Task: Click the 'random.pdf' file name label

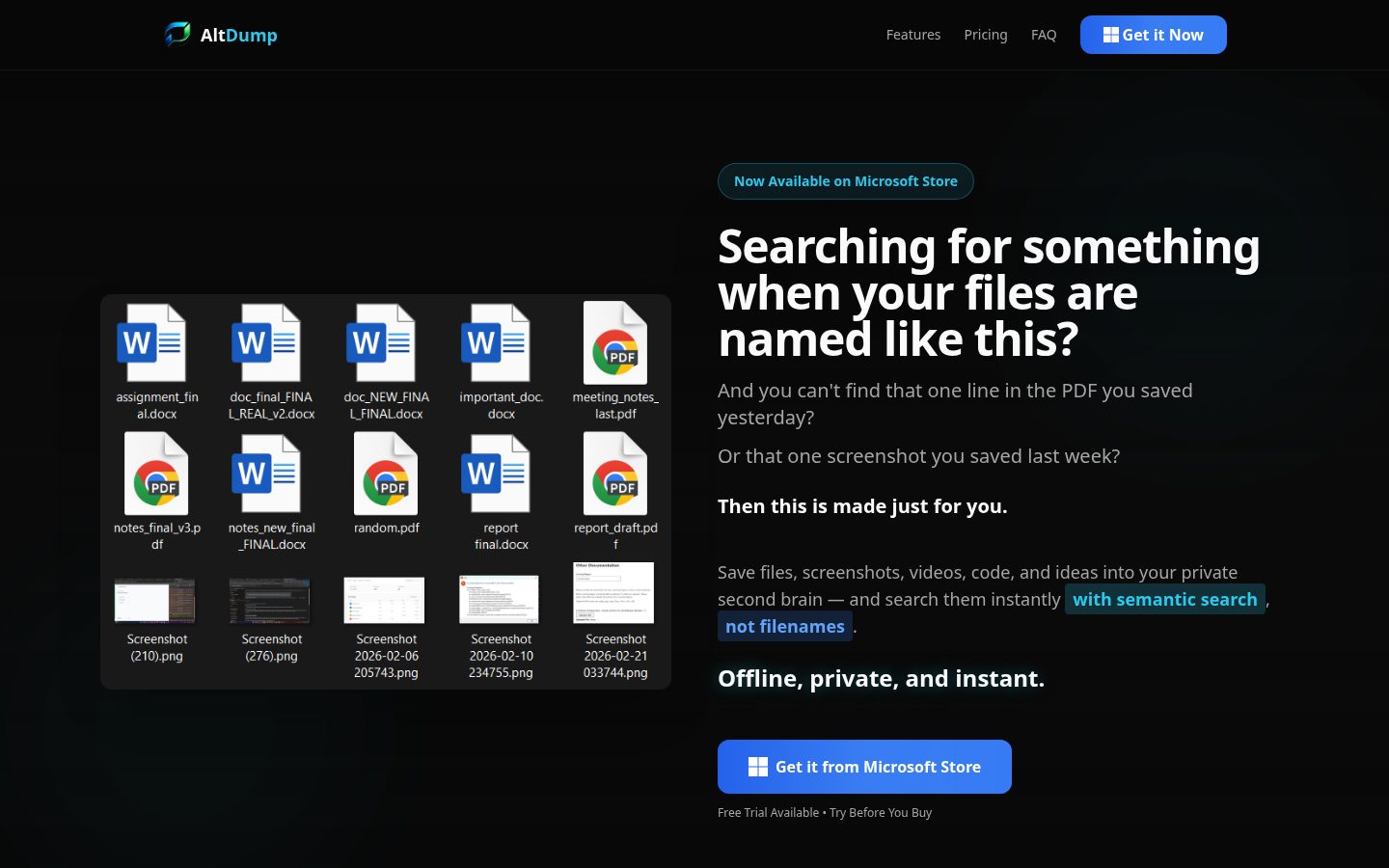Action: (386, 528)
